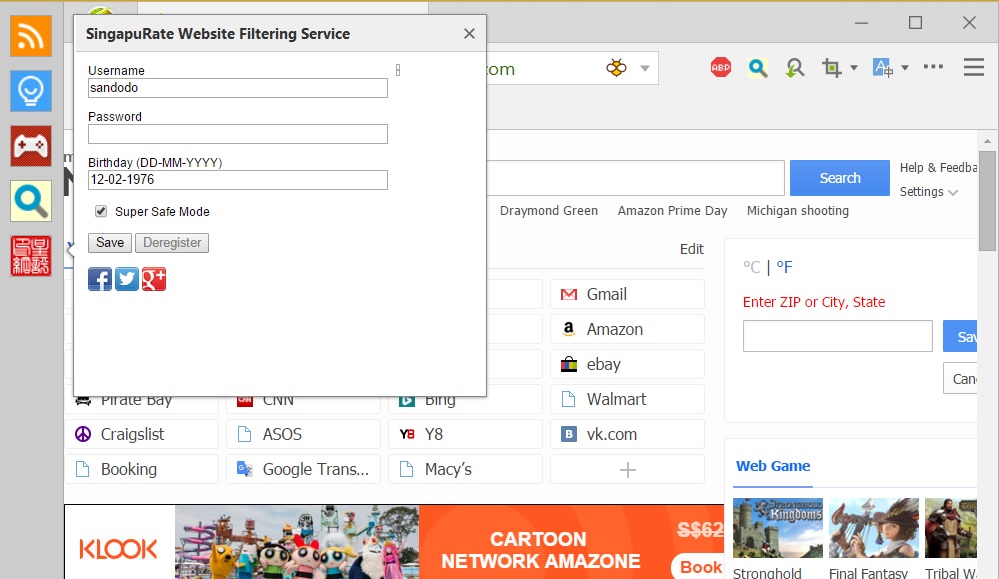Open the Booking shortcut tile
The width and height of the screenshot is (999, 579).
(141, 469)
